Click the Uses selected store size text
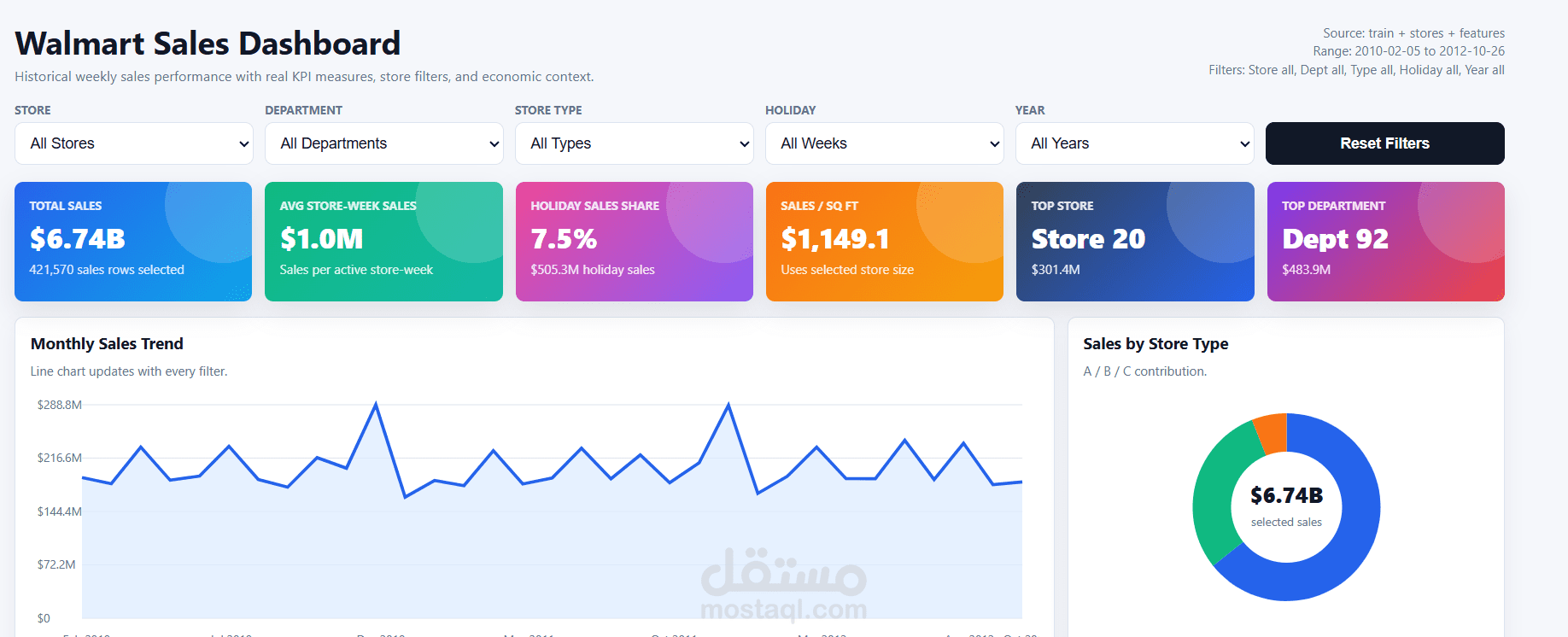Screen dimensions: 1568x637 [x=847, y=270]
